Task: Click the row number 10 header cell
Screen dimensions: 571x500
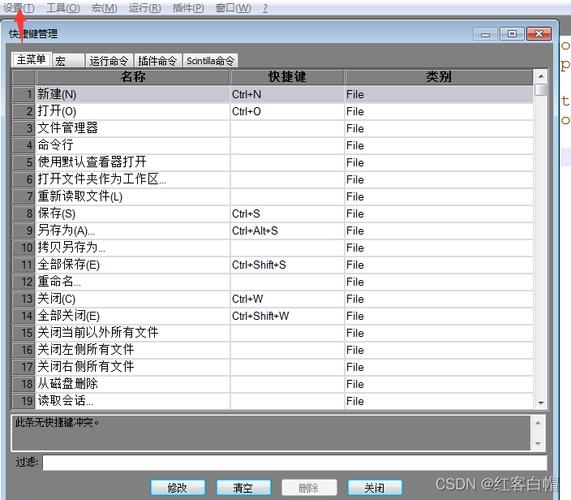Action: 24,248
